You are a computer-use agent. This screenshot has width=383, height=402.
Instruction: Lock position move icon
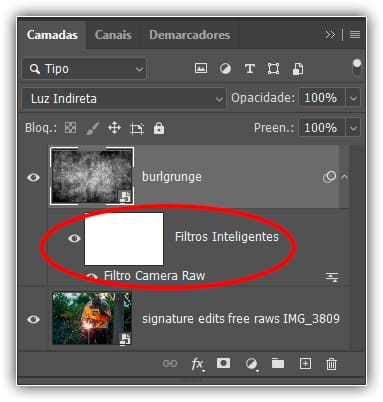tap(114, 128)
